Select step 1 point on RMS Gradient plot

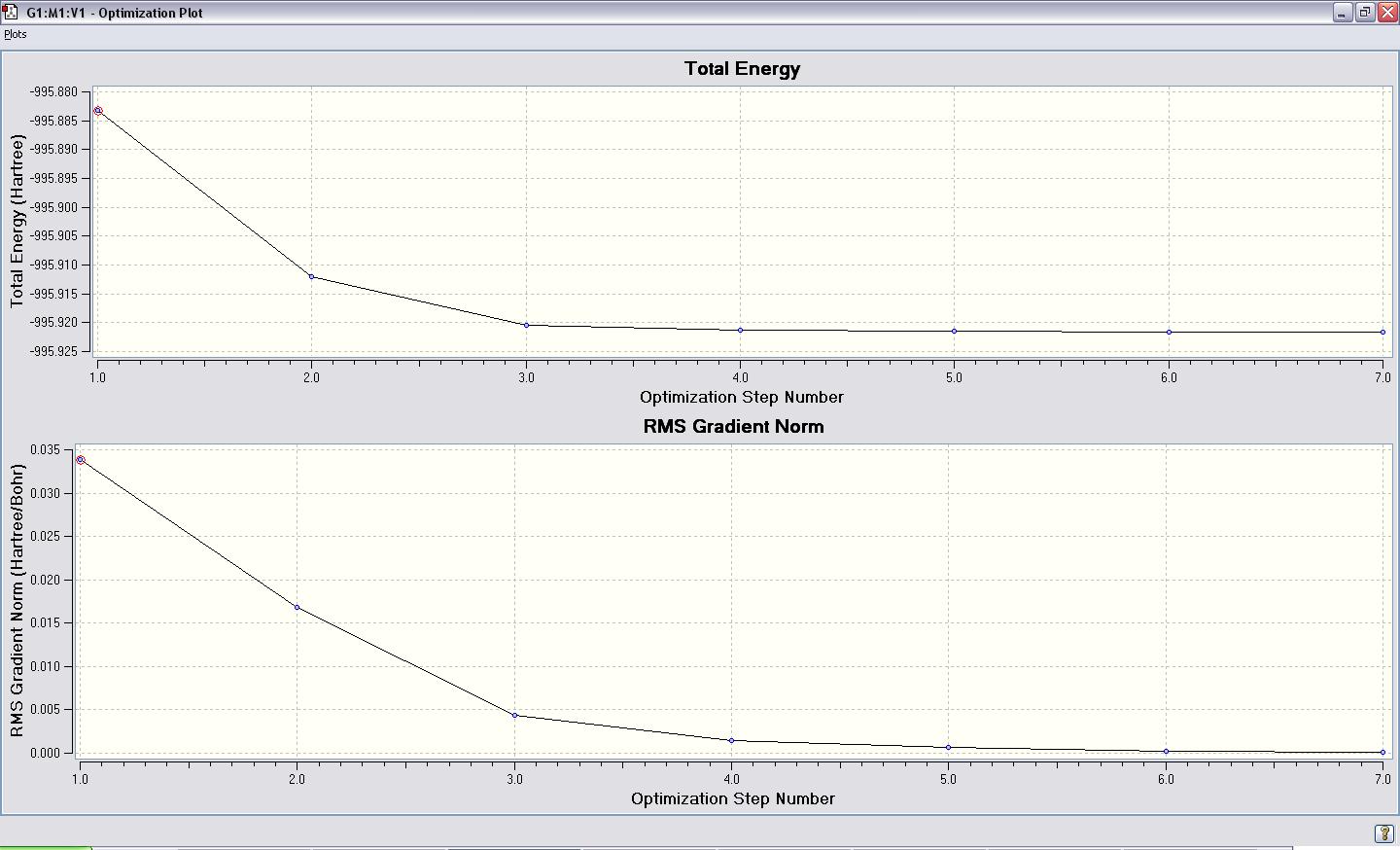point(81,460)
